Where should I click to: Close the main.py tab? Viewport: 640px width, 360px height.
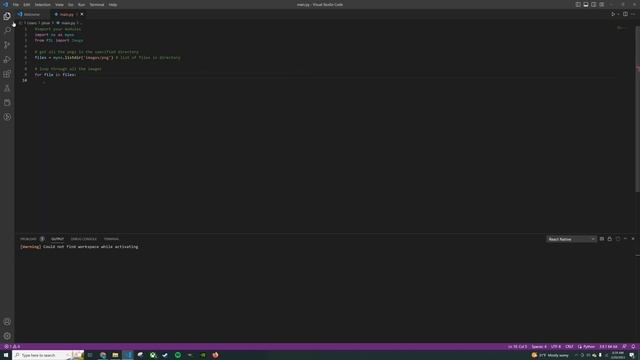[x=82, y=14]
